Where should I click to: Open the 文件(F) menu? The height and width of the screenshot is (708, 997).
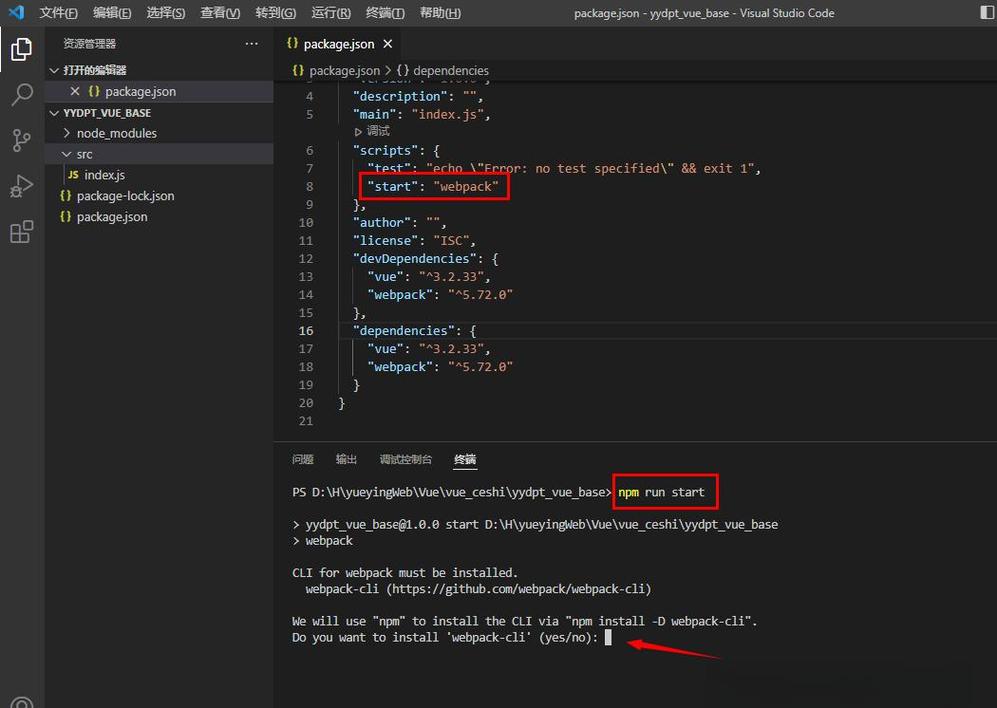point(58,13)
